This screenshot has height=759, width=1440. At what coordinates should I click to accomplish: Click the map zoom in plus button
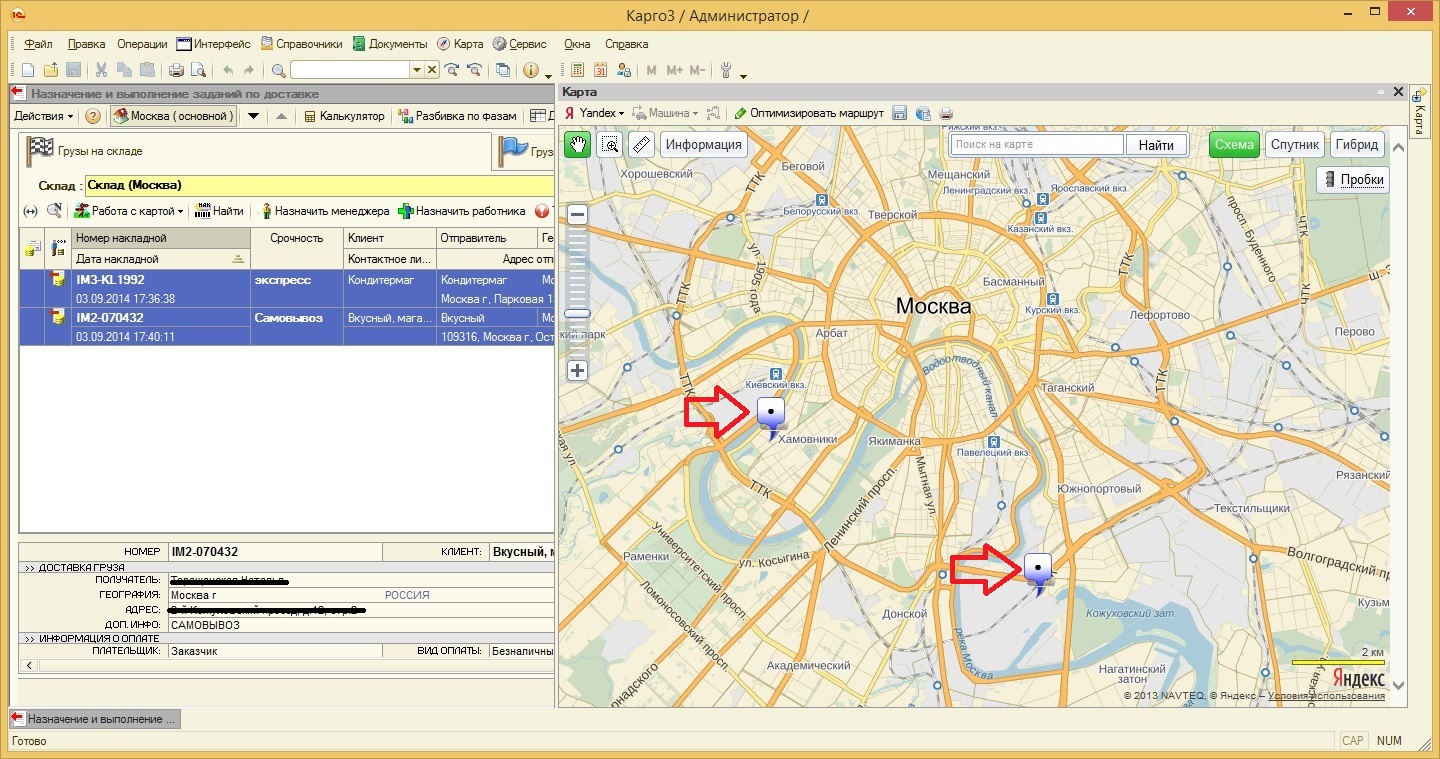tap(577, 370)
